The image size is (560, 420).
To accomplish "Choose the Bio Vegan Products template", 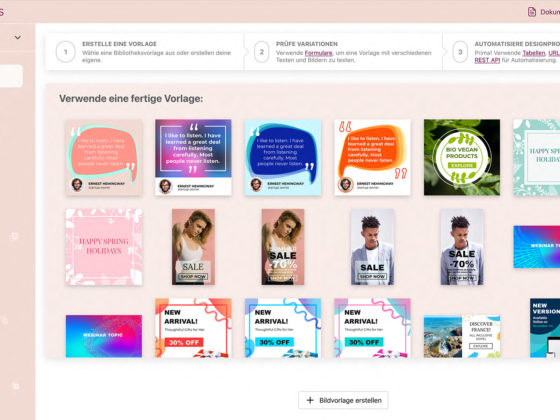I will pyautogui.click(x=462, y=158).
